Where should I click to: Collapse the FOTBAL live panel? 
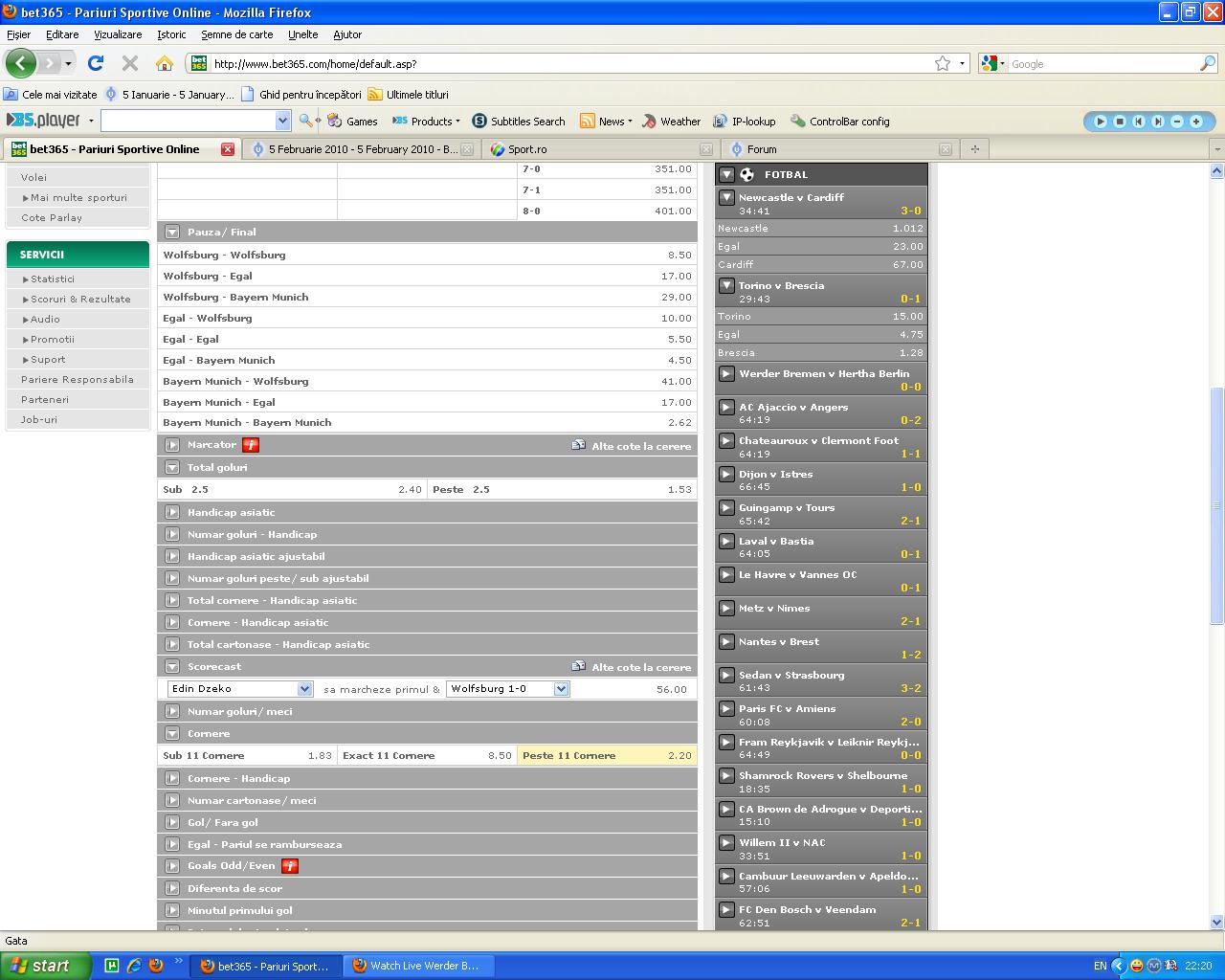tap(726, 174)
